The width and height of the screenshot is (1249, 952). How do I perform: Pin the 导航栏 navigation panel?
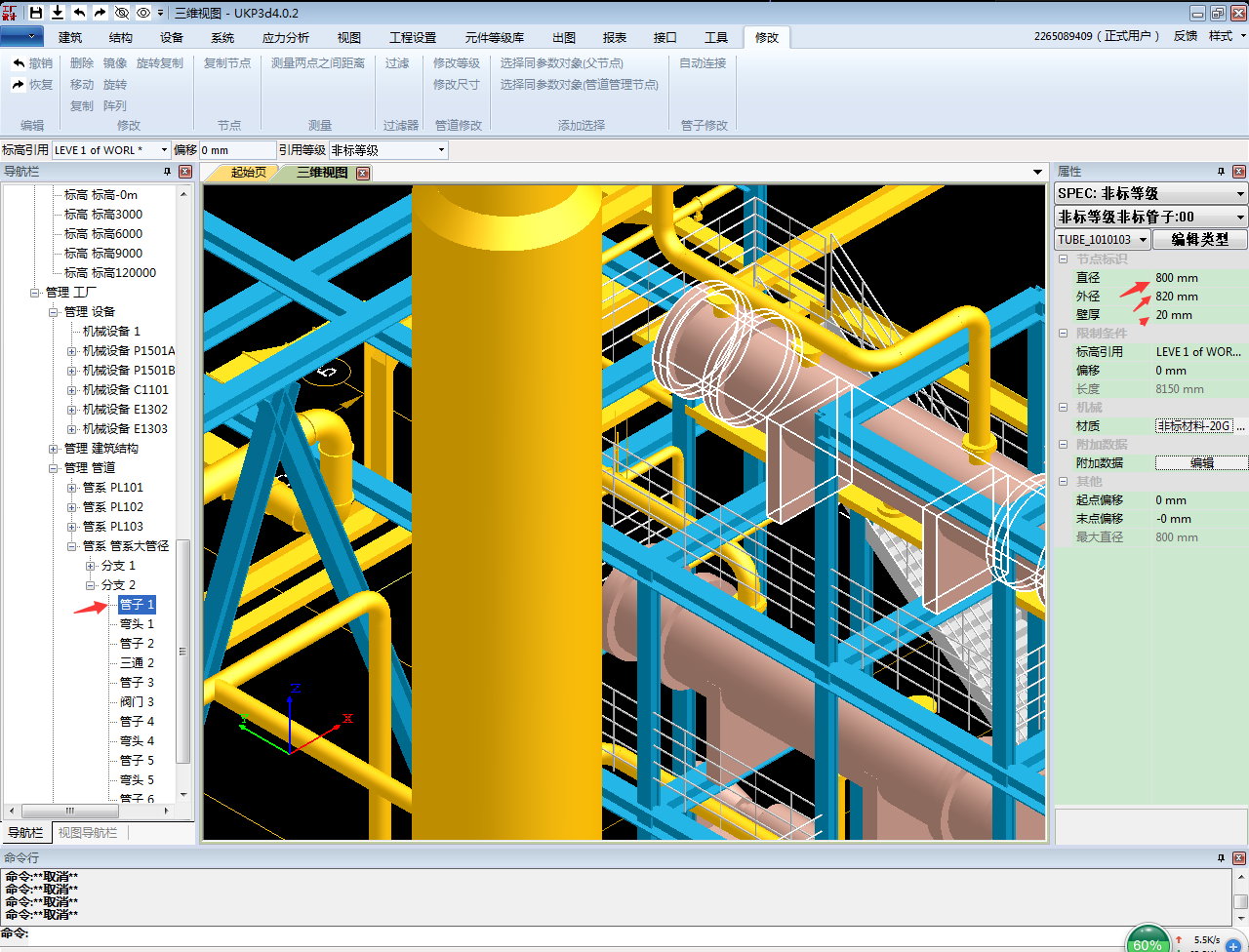(x=168, y=172)
